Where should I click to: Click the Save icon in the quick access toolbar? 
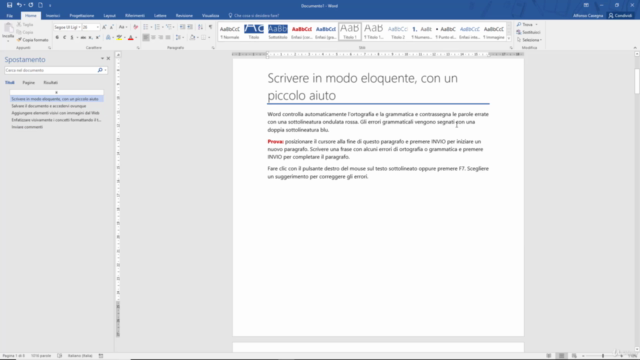(x=9, y=5)
